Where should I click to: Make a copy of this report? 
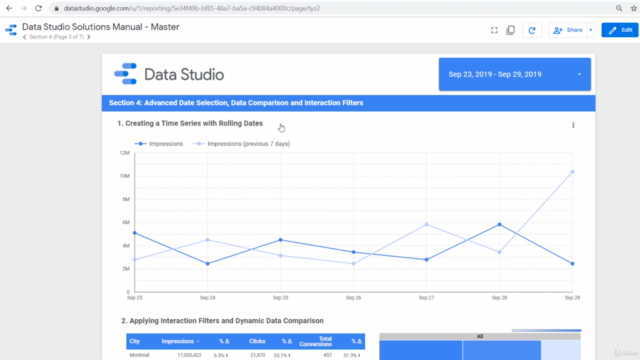(x=510, y=30)
